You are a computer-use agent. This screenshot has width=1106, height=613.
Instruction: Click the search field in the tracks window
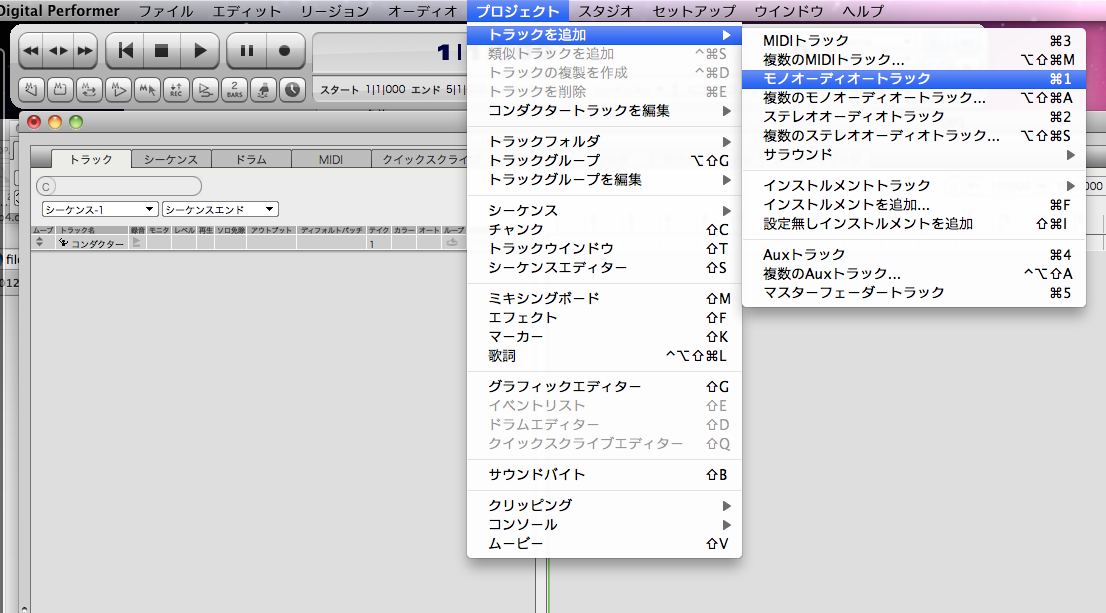(118, 186)
